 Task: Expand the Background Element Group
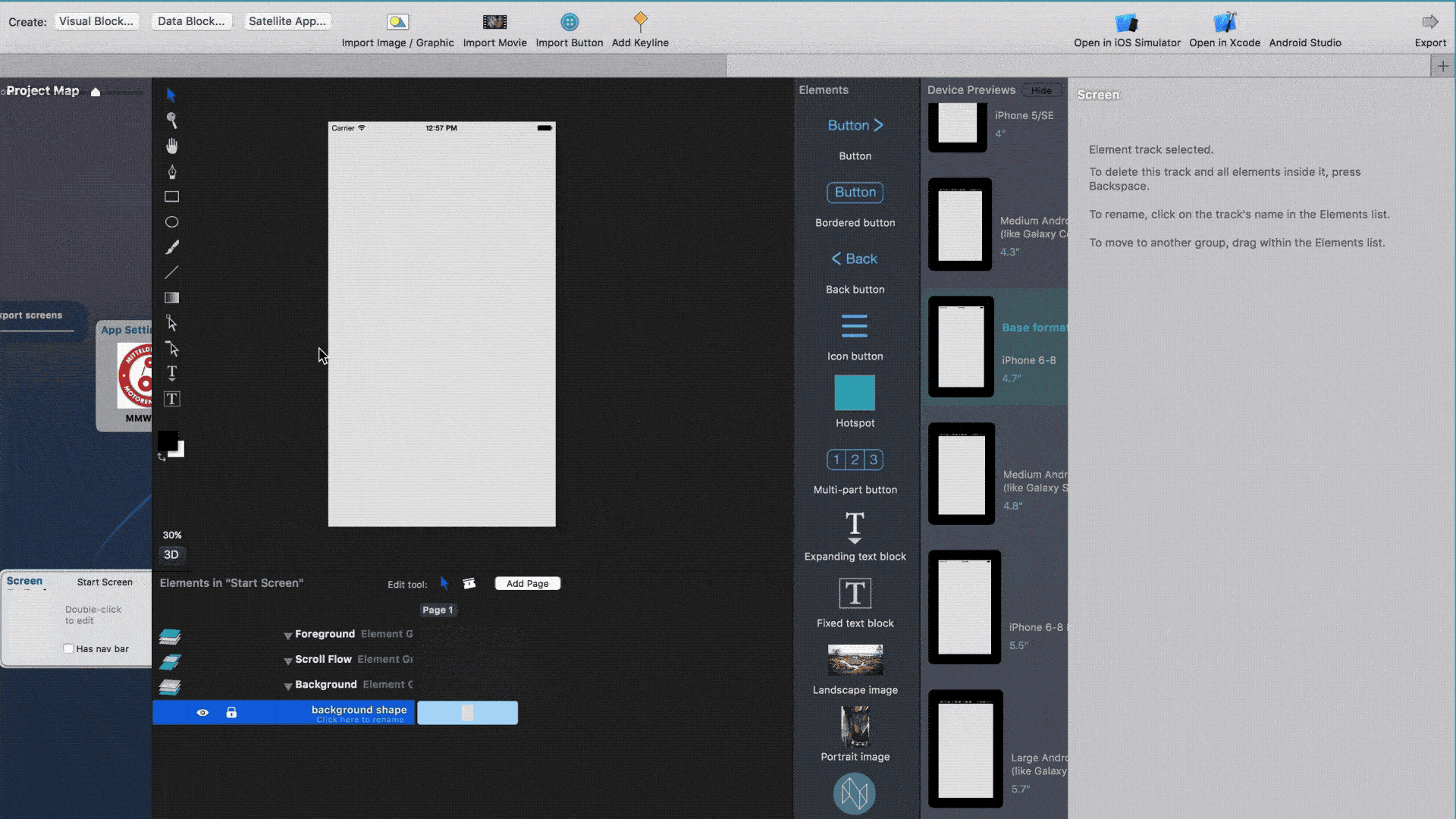(287, 684)
